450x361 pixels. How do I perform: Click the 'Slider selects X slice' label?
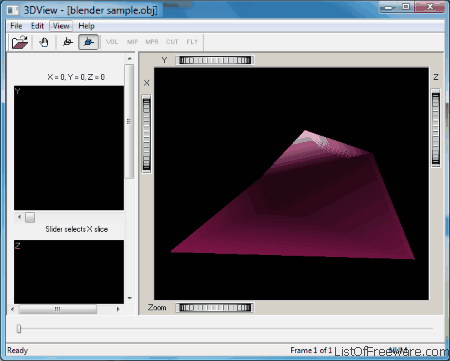click(x=77, y=229)
